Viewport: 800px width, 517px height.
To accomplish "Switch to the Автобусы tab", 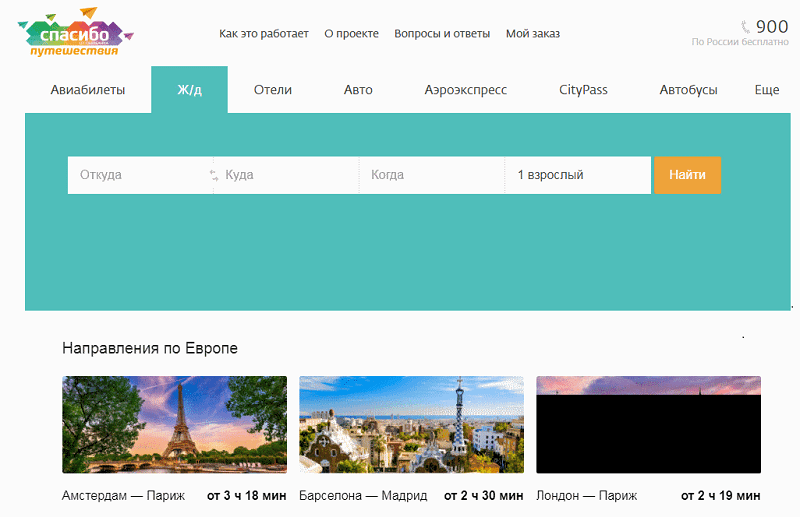I will click(688, 90).
